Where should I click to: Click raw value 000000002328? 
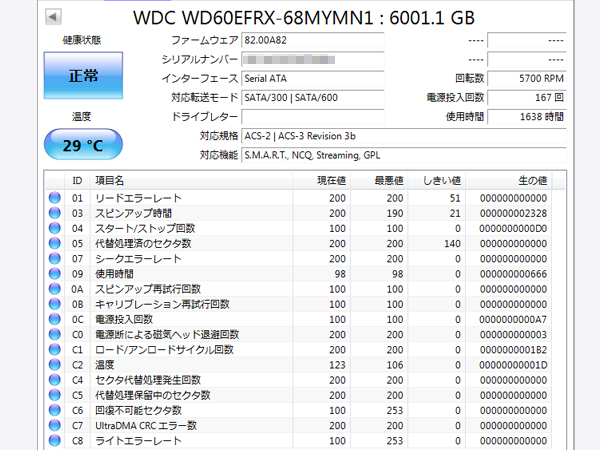(x=513, y=213)
